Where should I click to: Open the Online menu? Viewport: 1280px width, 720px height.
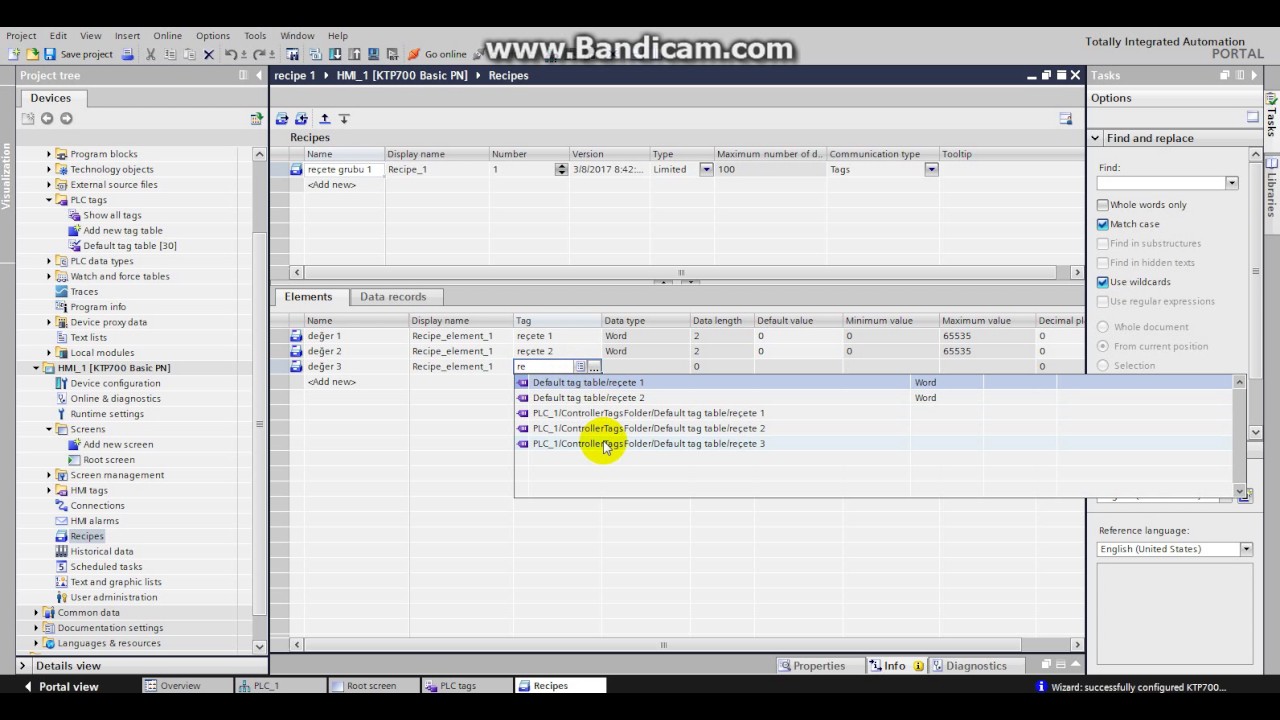[167, 35]
